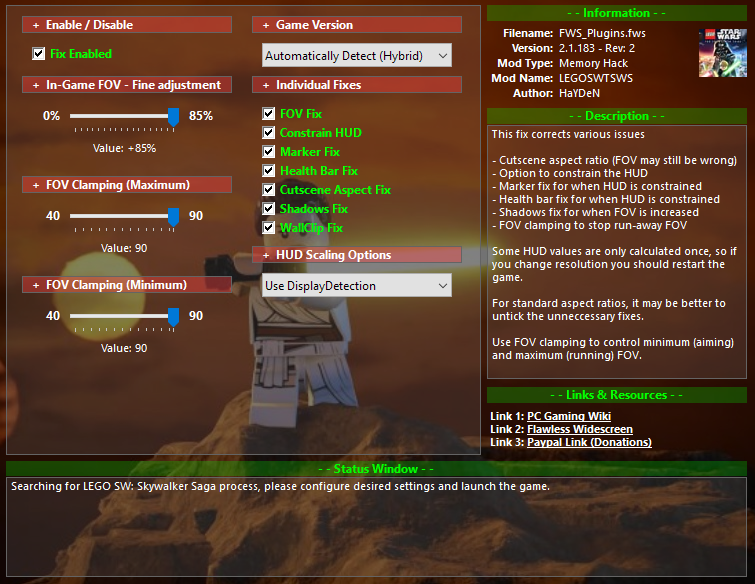
Task: Click the Status Window header bar
Action: [x=376, y=468]
